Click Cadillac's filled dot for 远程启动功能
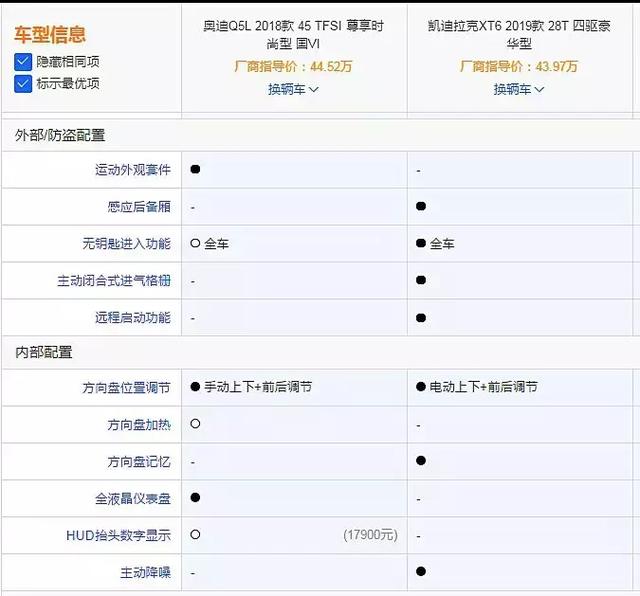Viewport: 640px width, 596px height. pyautogui.click(x=421, y=318)
